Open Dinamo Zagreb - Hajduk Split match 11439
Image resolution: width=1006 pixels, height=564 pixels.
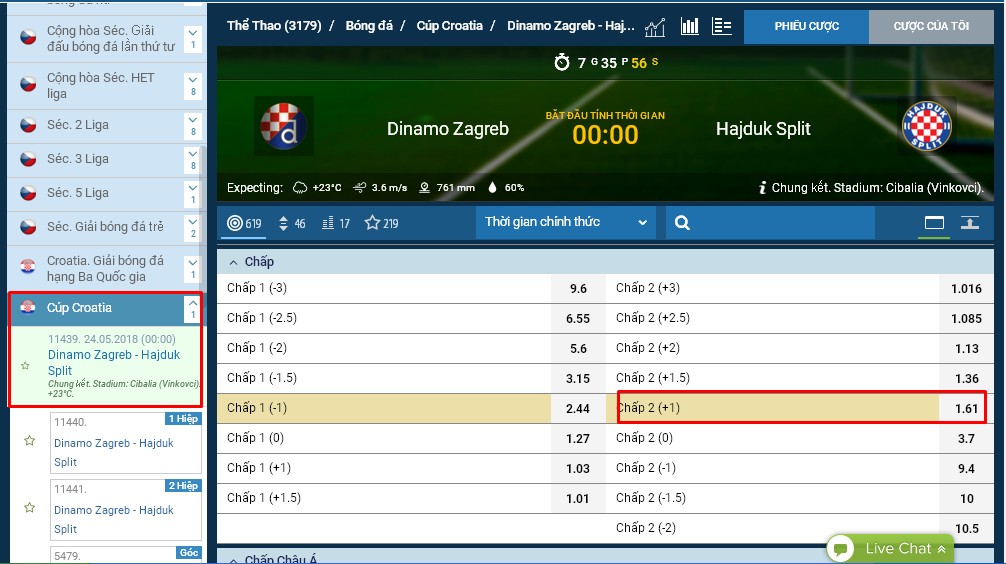pyautogui.click(x=114, y=363)
